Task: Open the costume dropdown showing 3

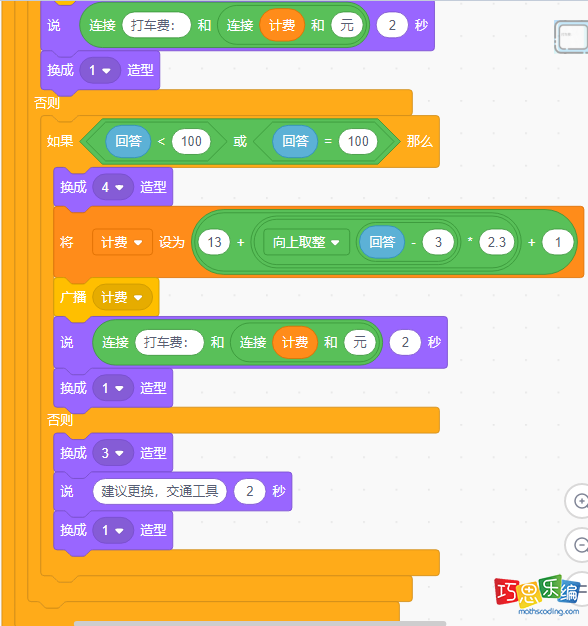Action: [x=113, y=453]
